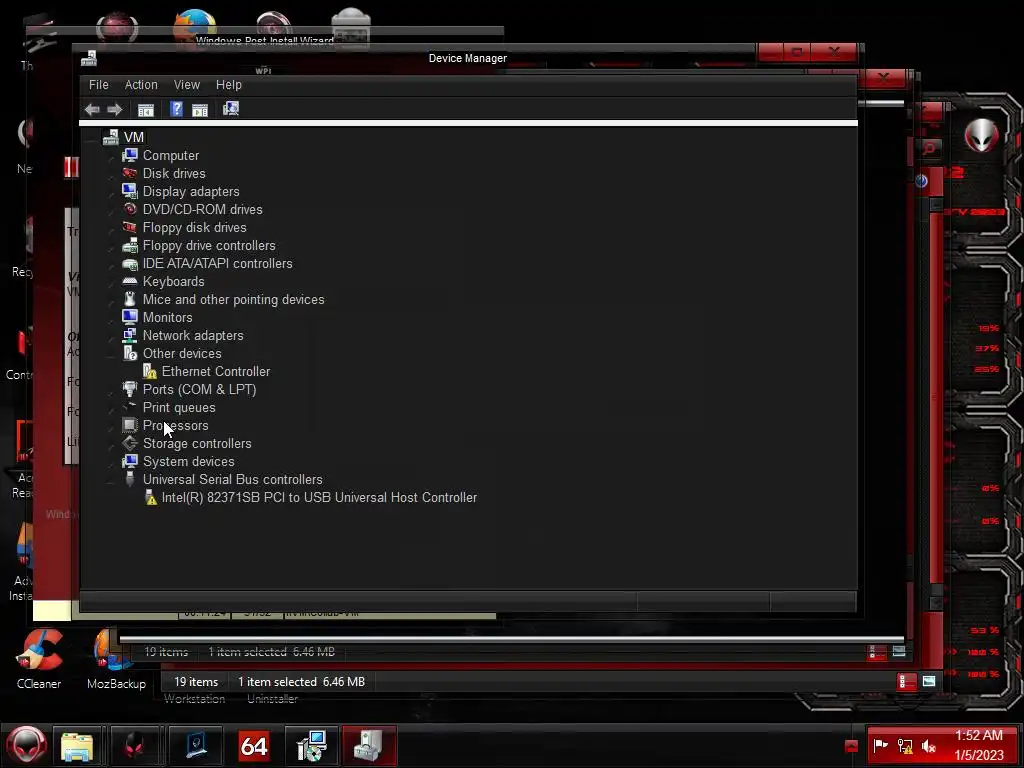Click the network tray icon
The height and width of the screenshot is (768, 1024).
coord(905,746)
